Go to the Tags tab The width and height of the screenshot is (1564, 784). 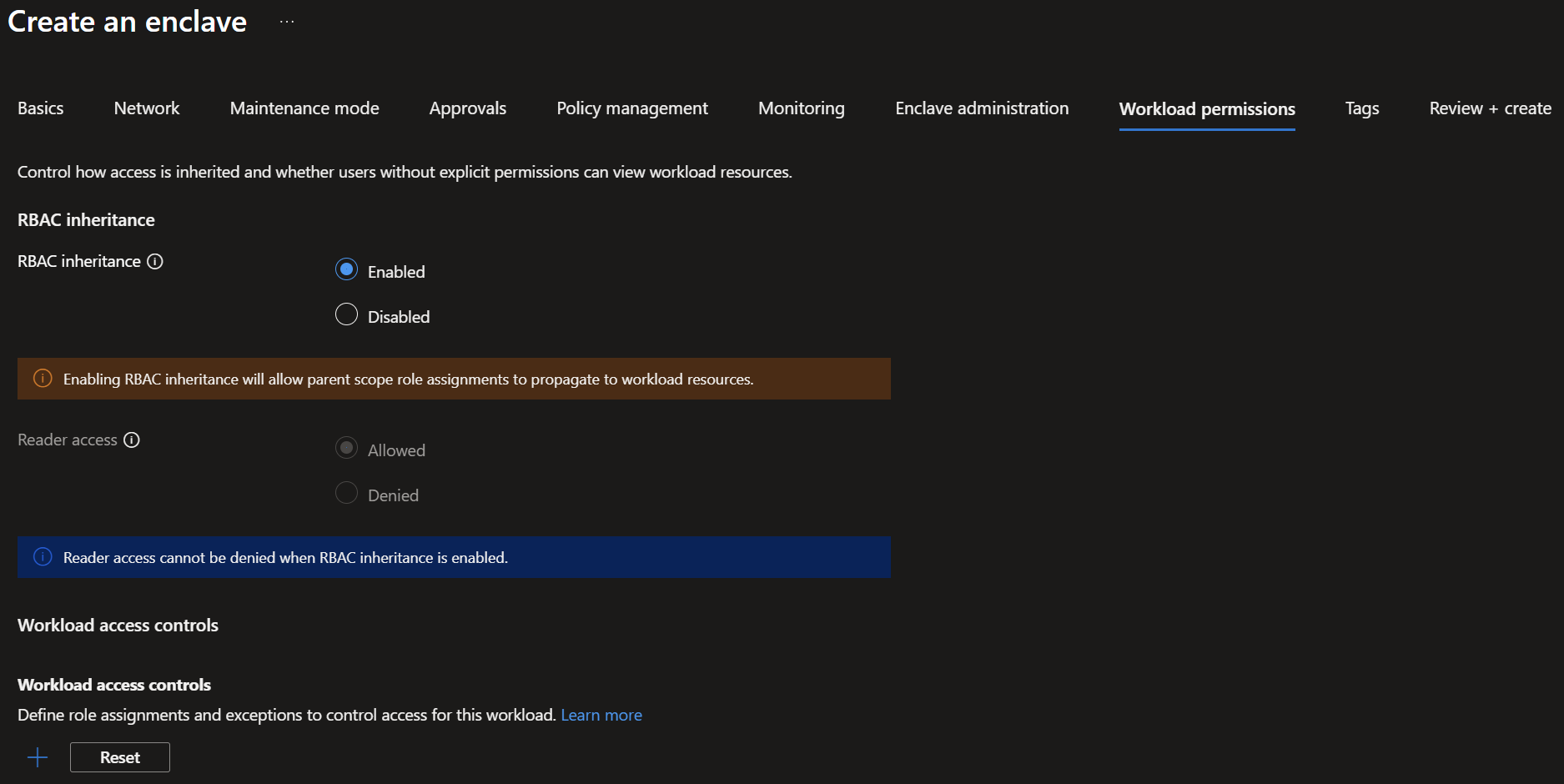pos(1362,108)
